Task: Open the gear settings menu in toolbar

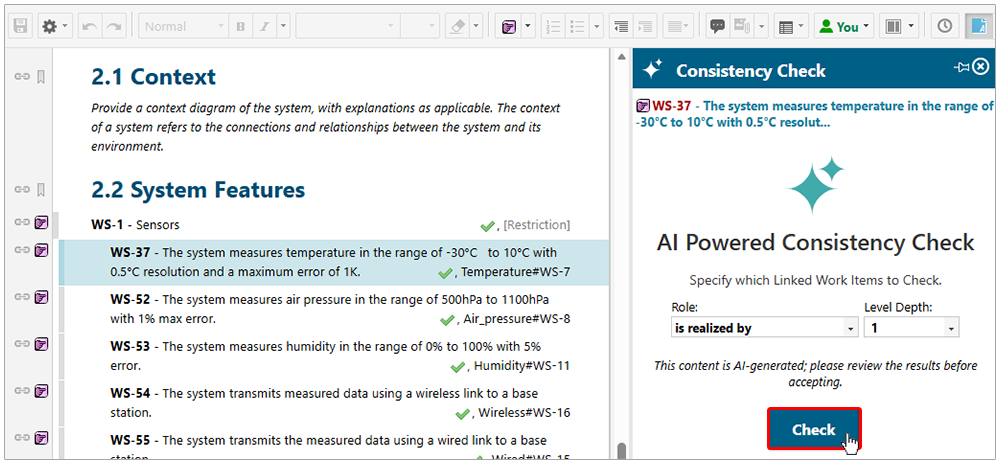Action: [54, 27]
